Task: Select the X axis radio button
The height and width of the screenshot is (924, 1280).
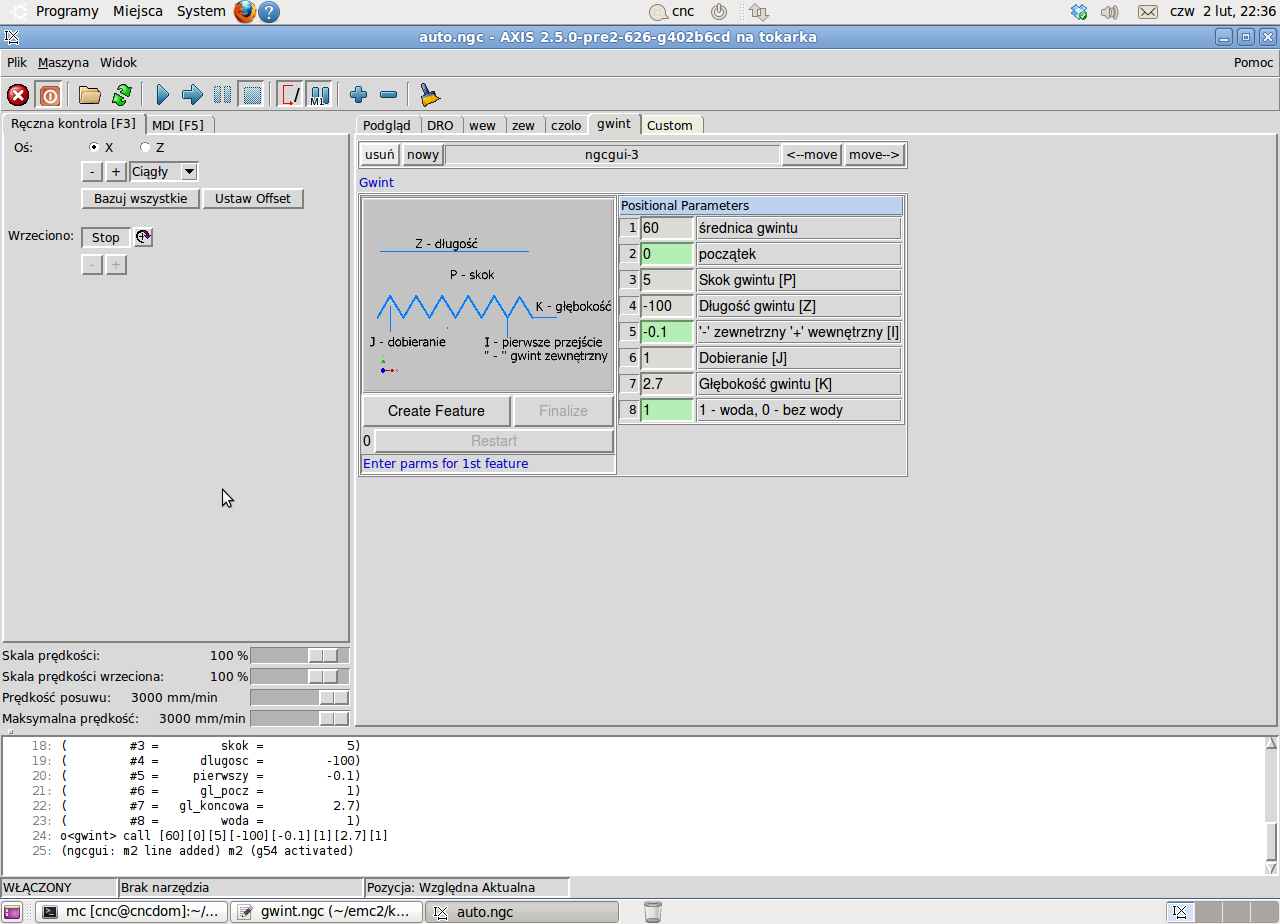Action: (95, 147)
